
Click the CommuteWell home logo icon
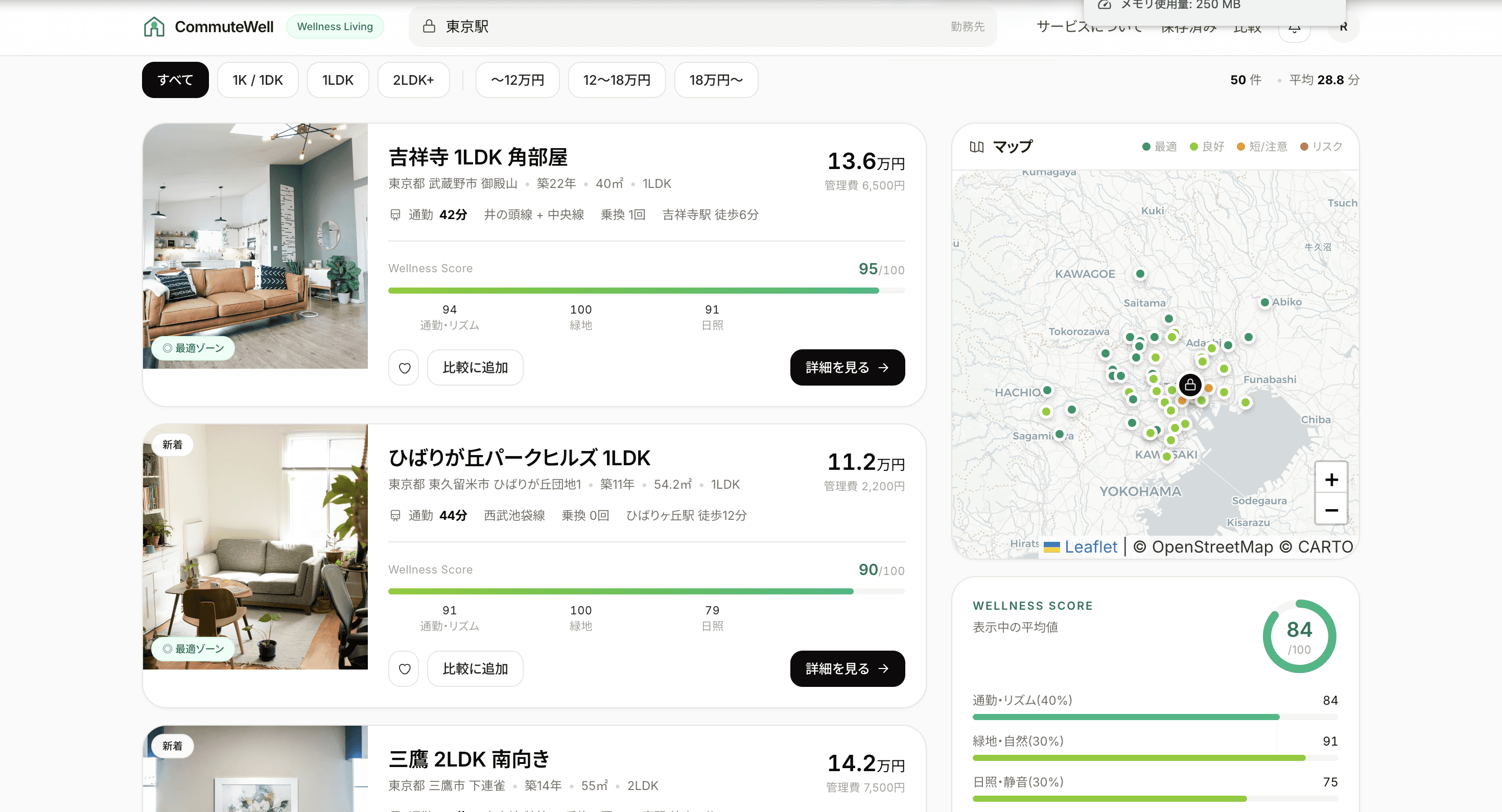(154, 26)
